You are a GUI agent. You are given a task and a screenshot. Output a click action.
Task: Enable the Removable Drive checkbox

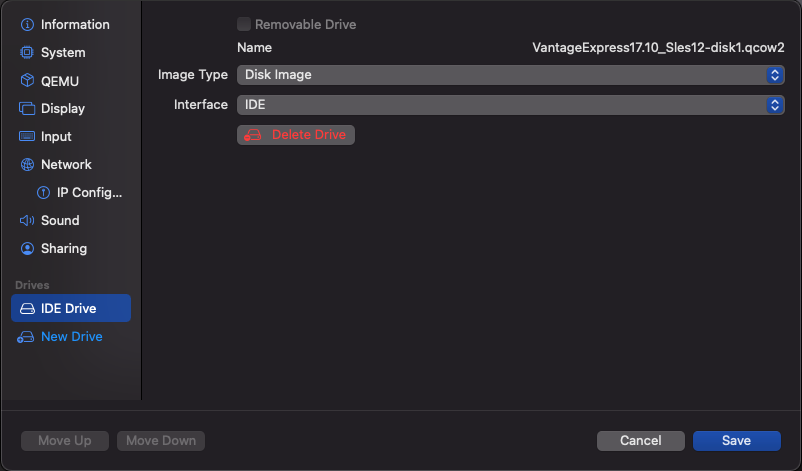[243, 24]
